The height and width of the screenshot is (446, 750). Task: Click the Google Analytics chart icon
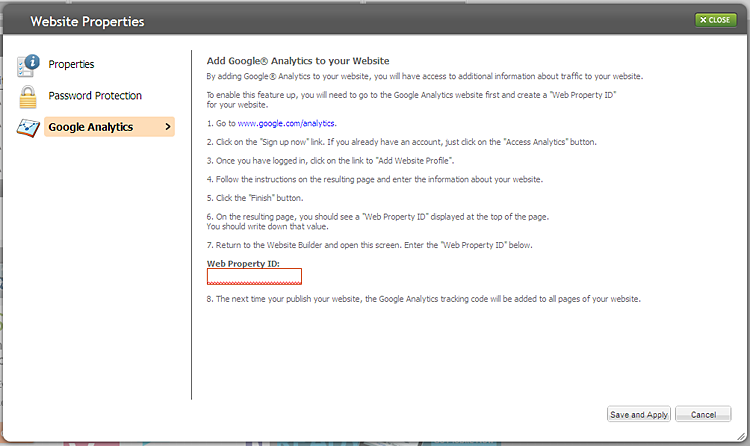[28, 128]
